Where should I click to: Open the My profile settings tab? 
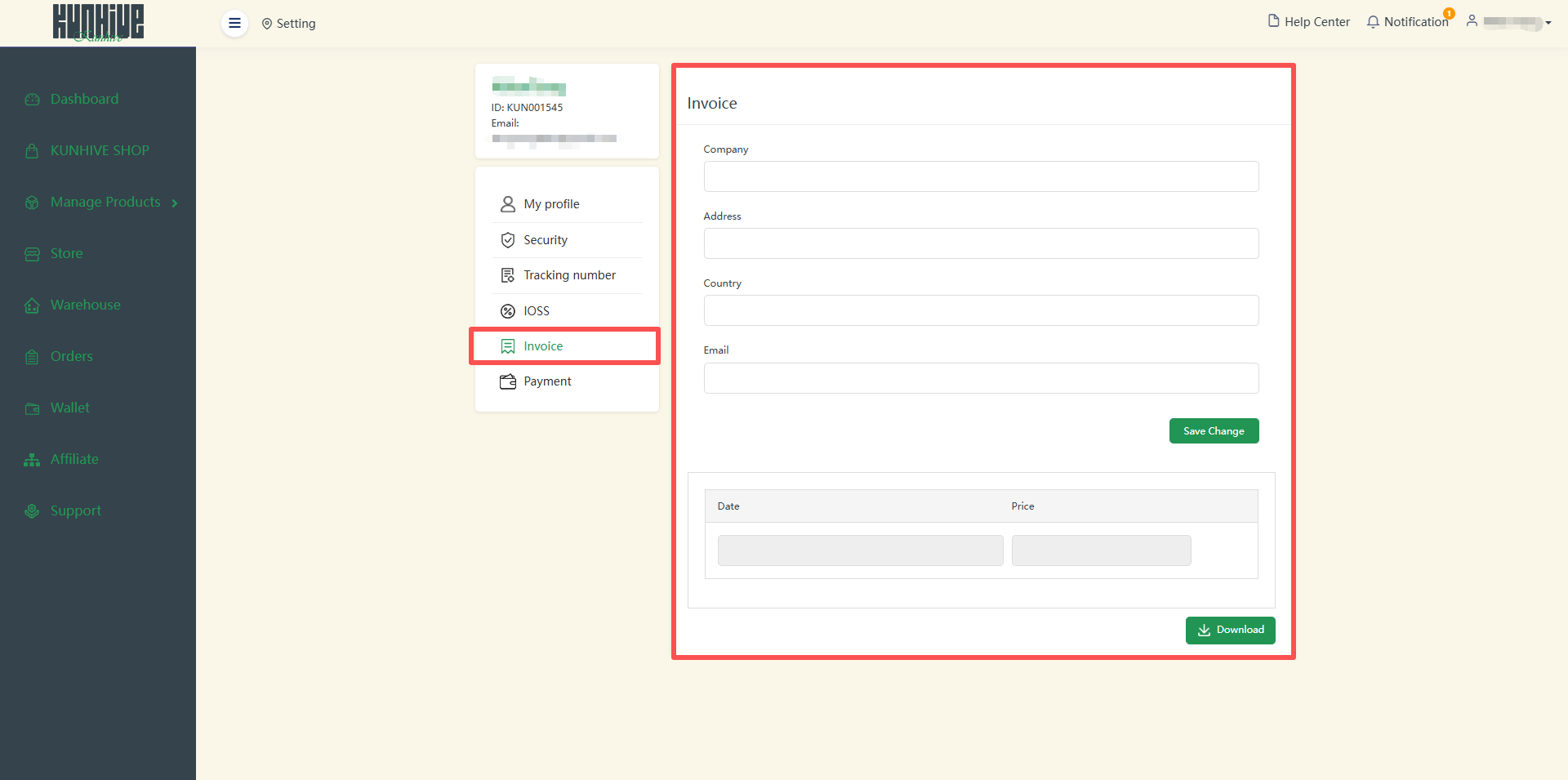tap(551, 204)
